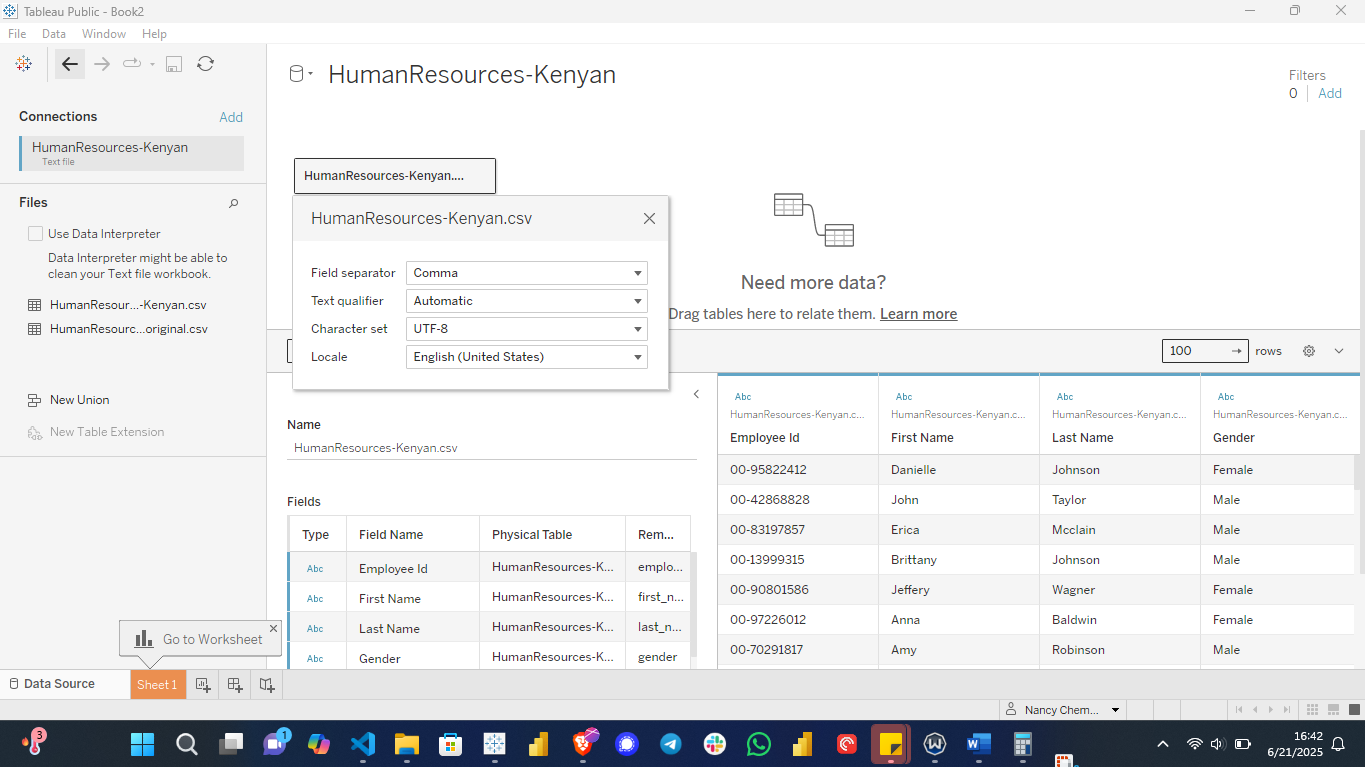Viewport: 1365px width, 767px height.
Task: Select HumanResourc...original.csv in Files list
Action: tap(129, 329)
